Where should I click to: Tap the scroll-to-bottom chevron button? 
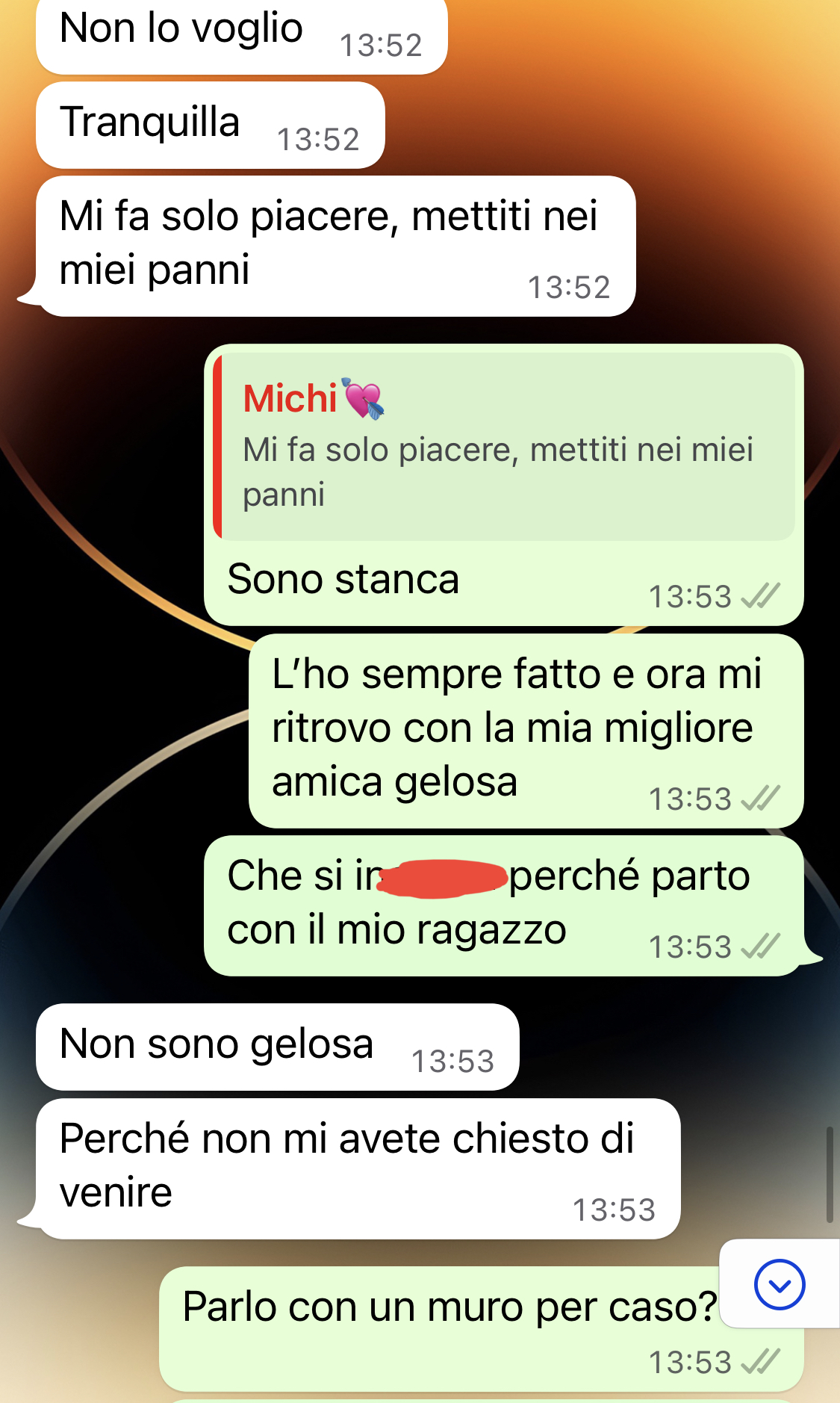click(x=780, y=1284)
